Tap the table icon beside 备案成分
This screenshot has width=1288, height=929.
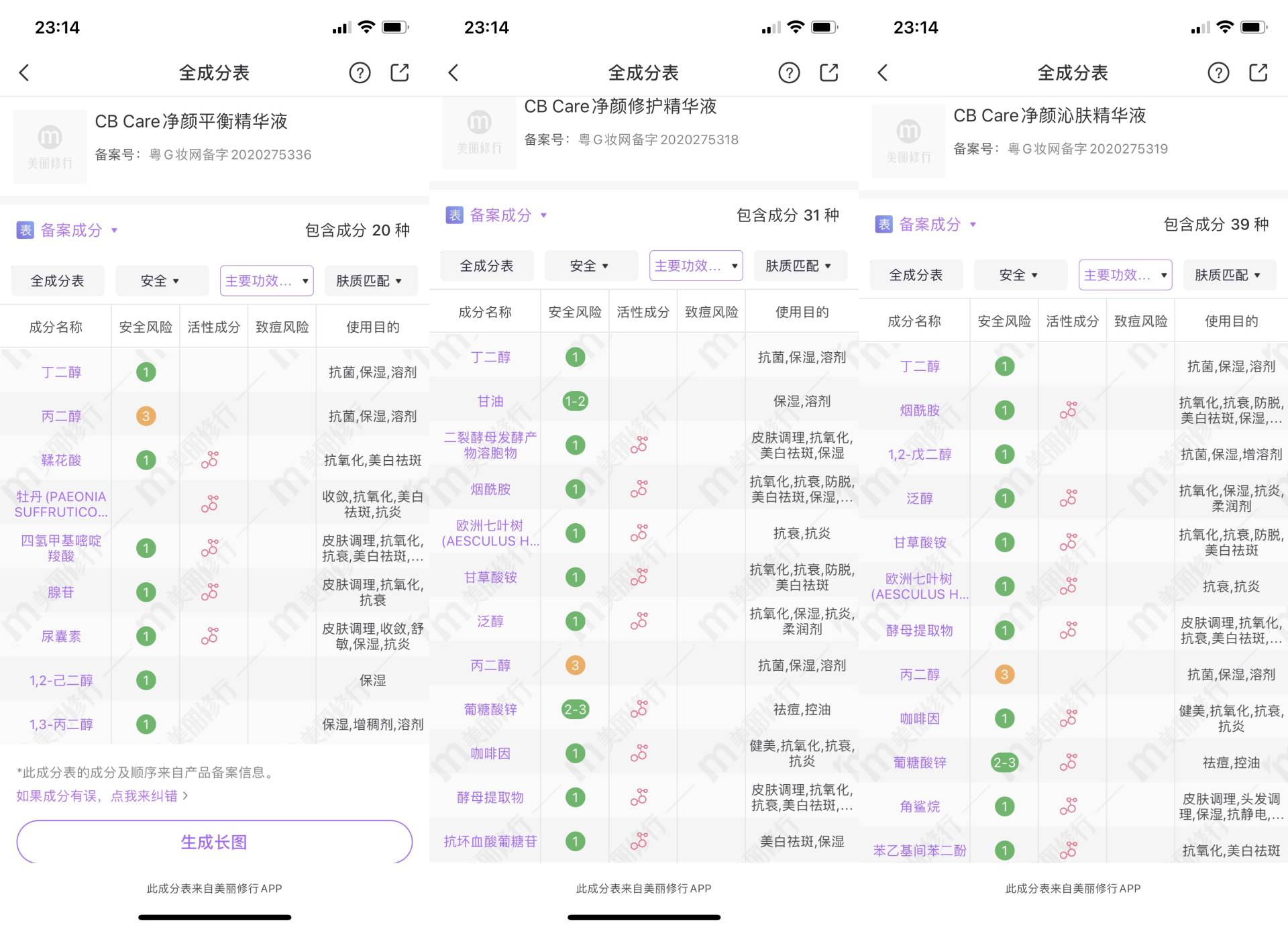point(24,229)
